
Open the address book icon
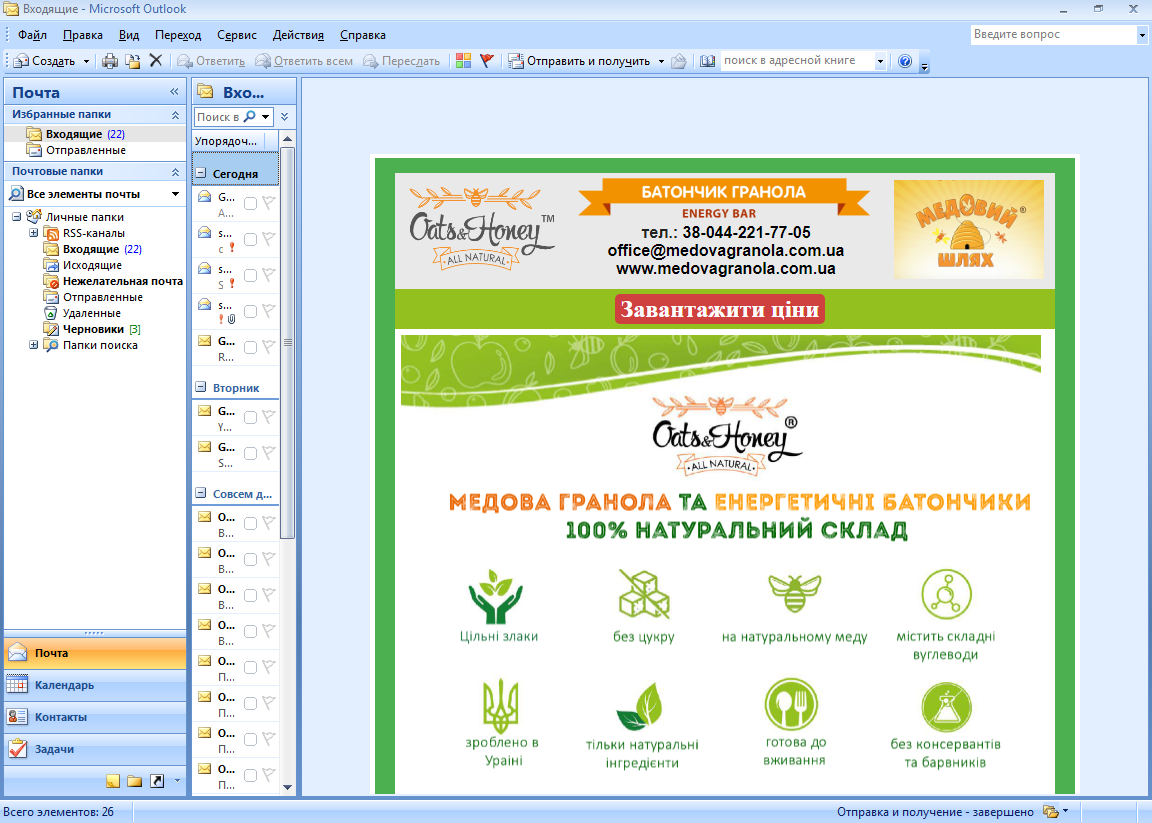pos(708,61)
